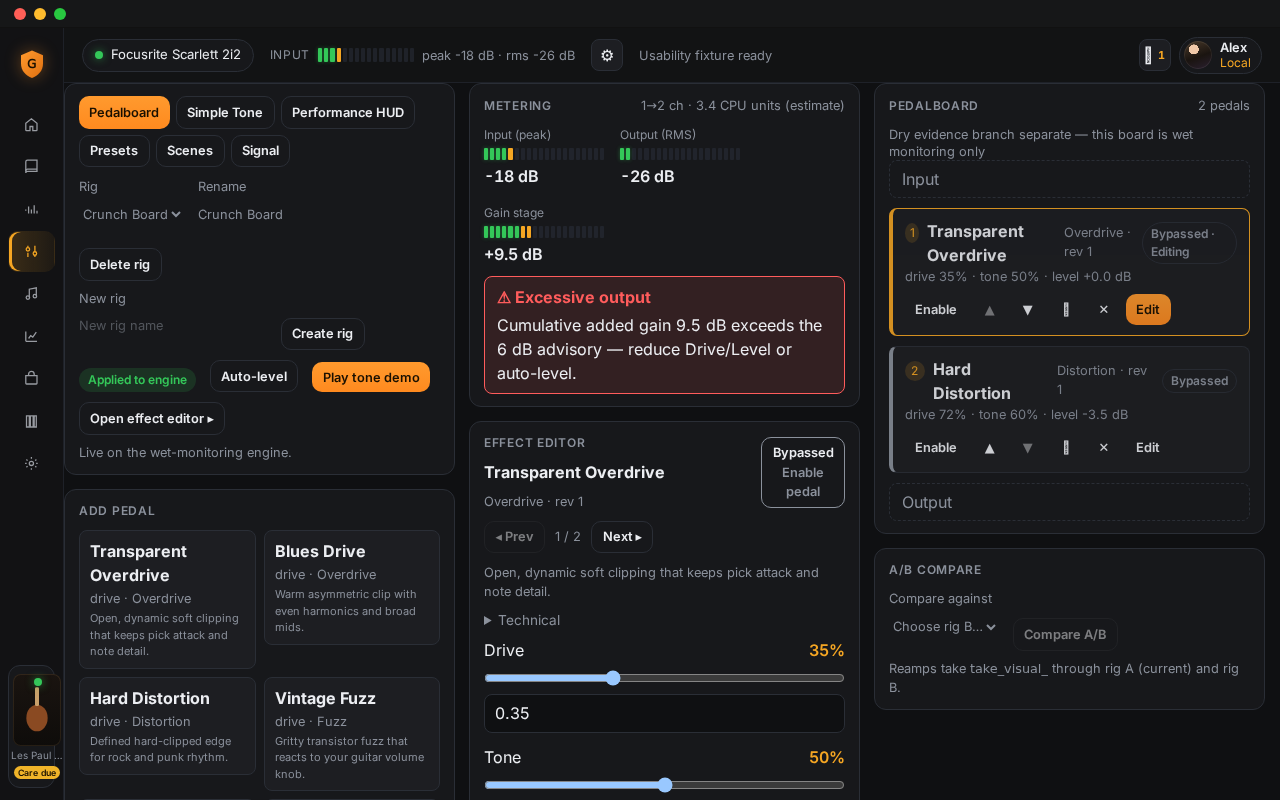Add the Blues Drive pedal card
Screen dimensions: 1280x800
click(352, 588)
